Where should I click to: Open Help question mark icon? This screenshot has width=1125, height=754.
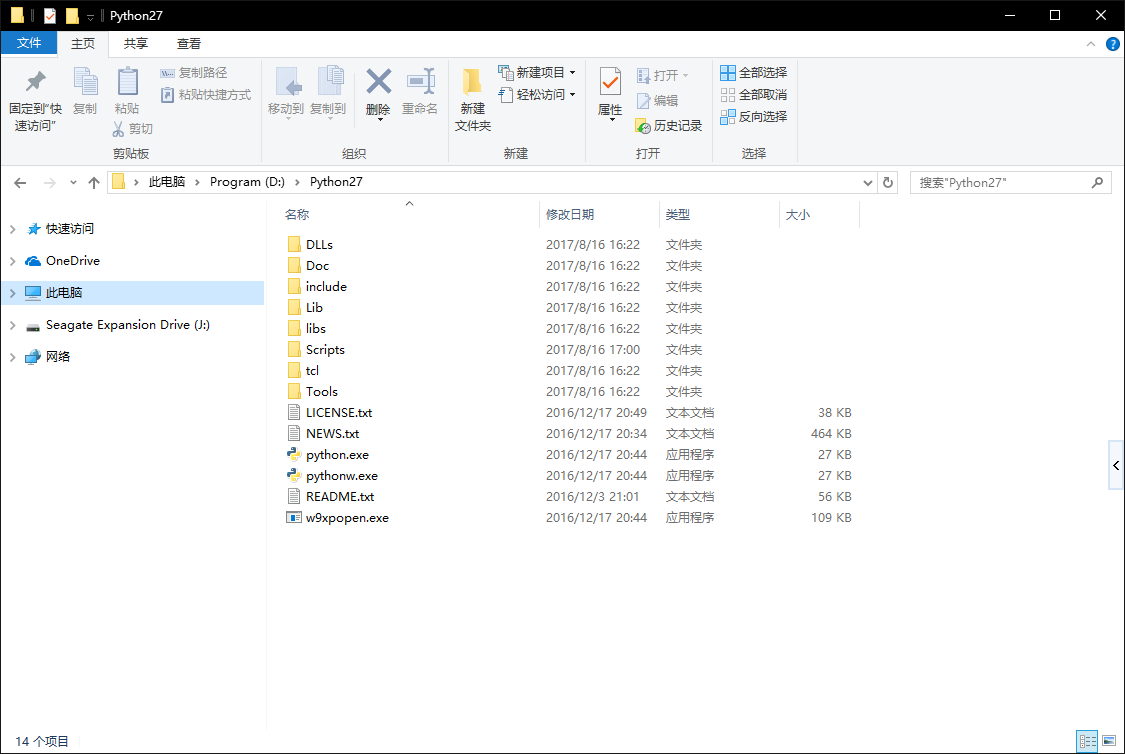click(x=1112, y=44)
